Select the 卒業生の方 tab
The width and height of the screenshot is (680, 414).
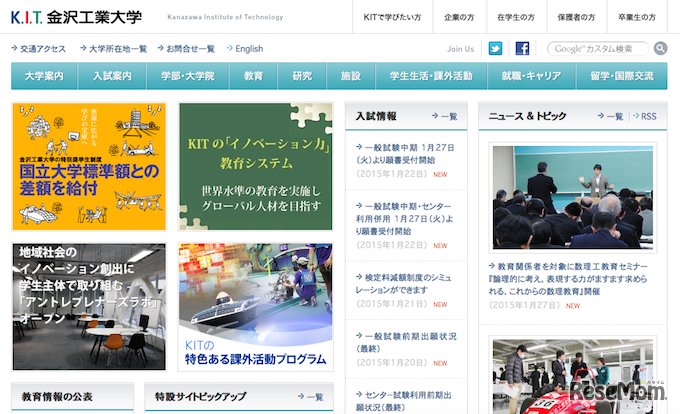(637, 17)
